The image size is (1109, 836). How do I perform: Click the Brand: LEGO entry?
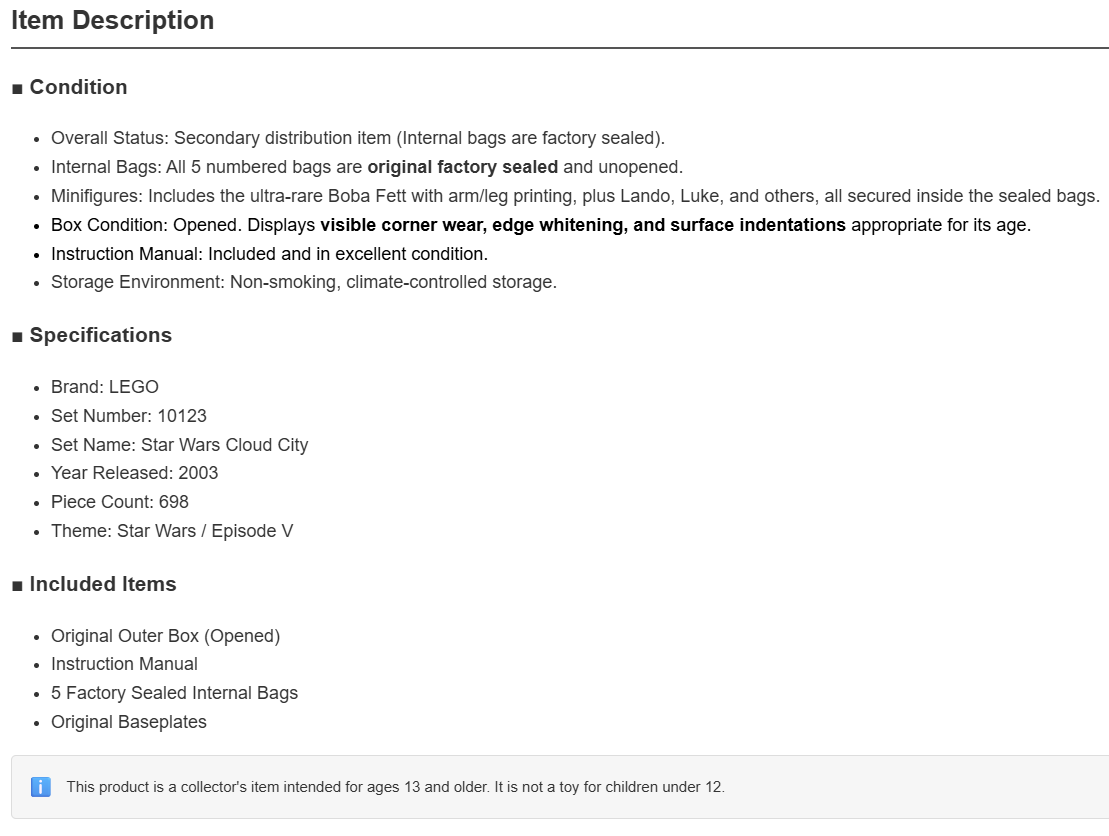105,387
